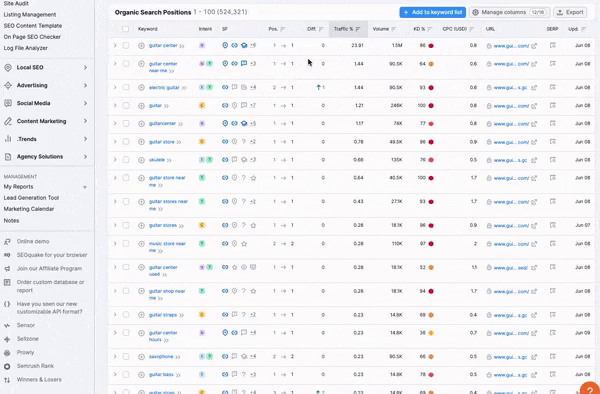Open Lead Generation Tool
The width and height of the screenshot is (600, 394).
[x=31, y=198]
